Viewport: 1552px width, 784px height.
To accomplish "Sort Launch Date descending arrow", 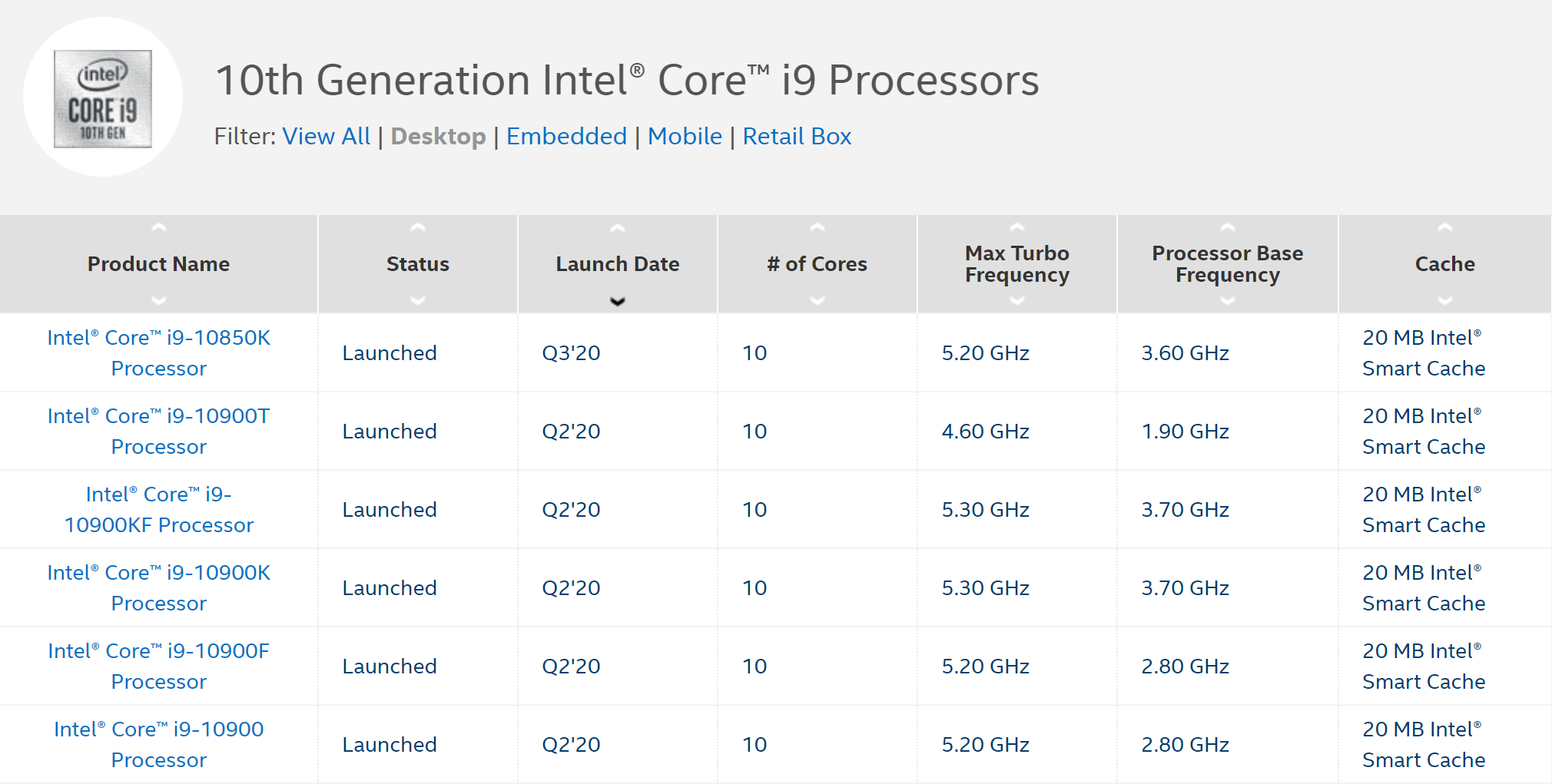I will pyautogui.click(x=617, y=301).
